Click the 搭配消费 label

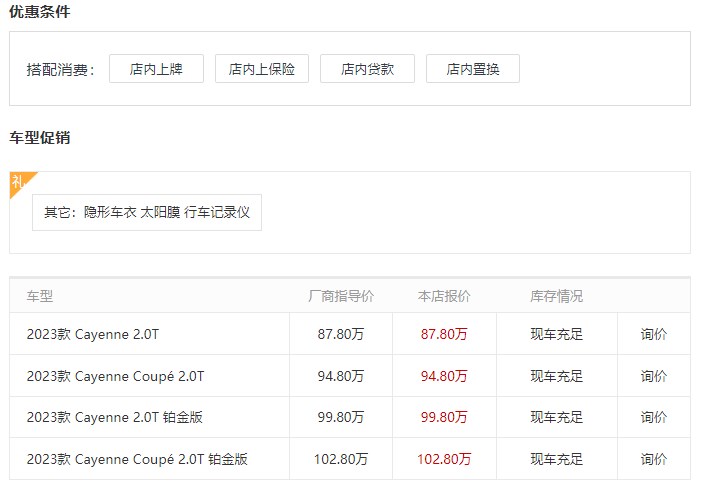60,70
